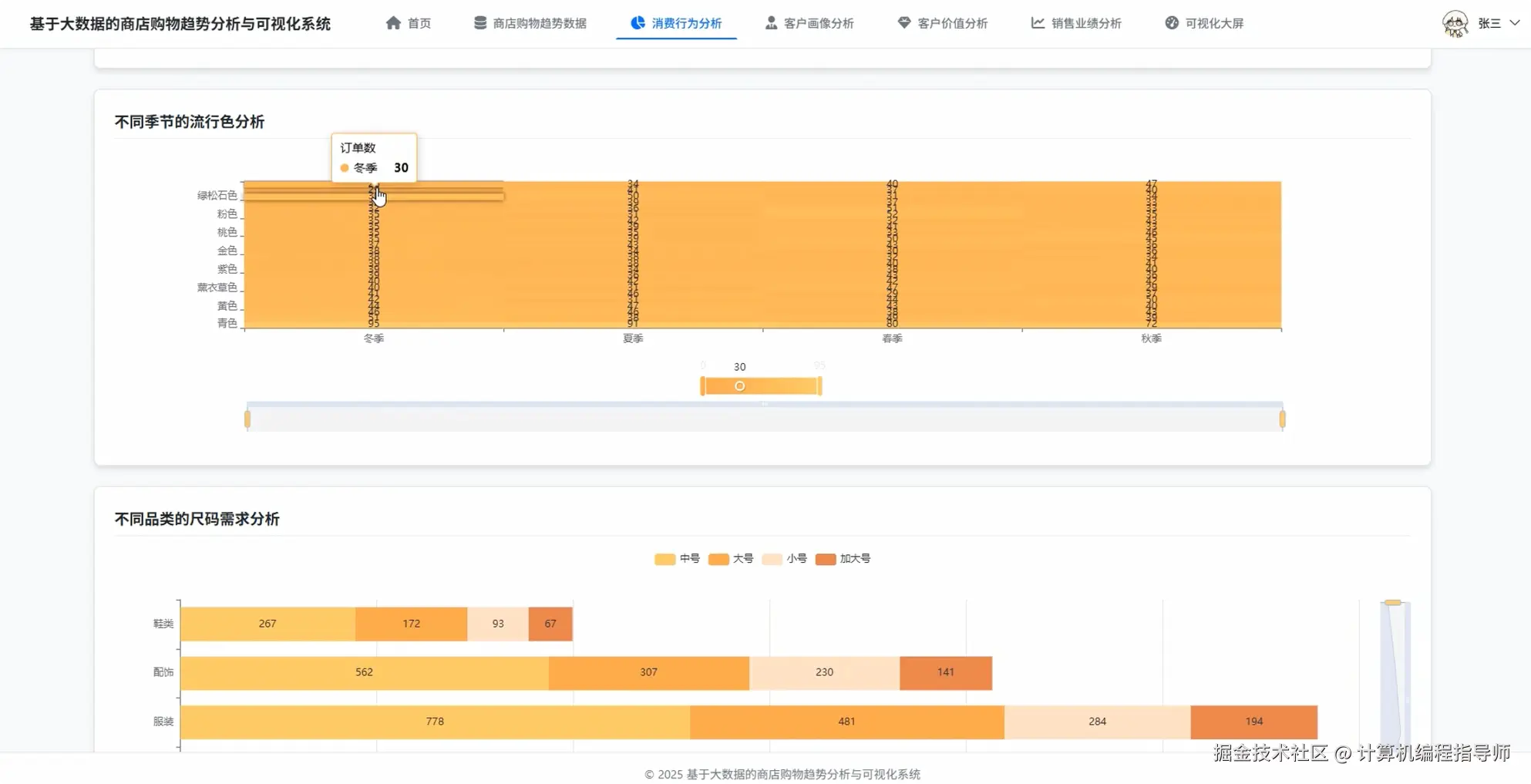Click the 金色 axis label
1531x784 pixels.
[x=227, y=251]
